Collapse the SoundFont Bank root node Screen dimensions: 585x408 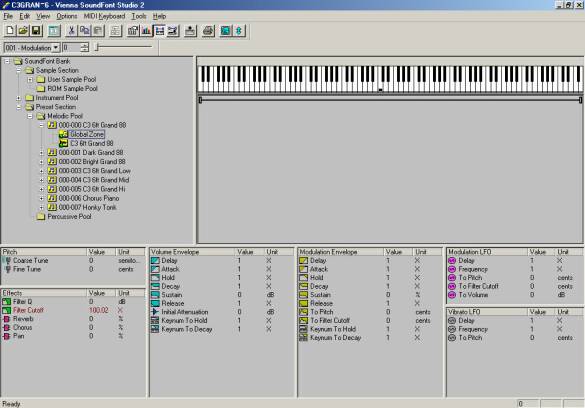click(7, 61)
